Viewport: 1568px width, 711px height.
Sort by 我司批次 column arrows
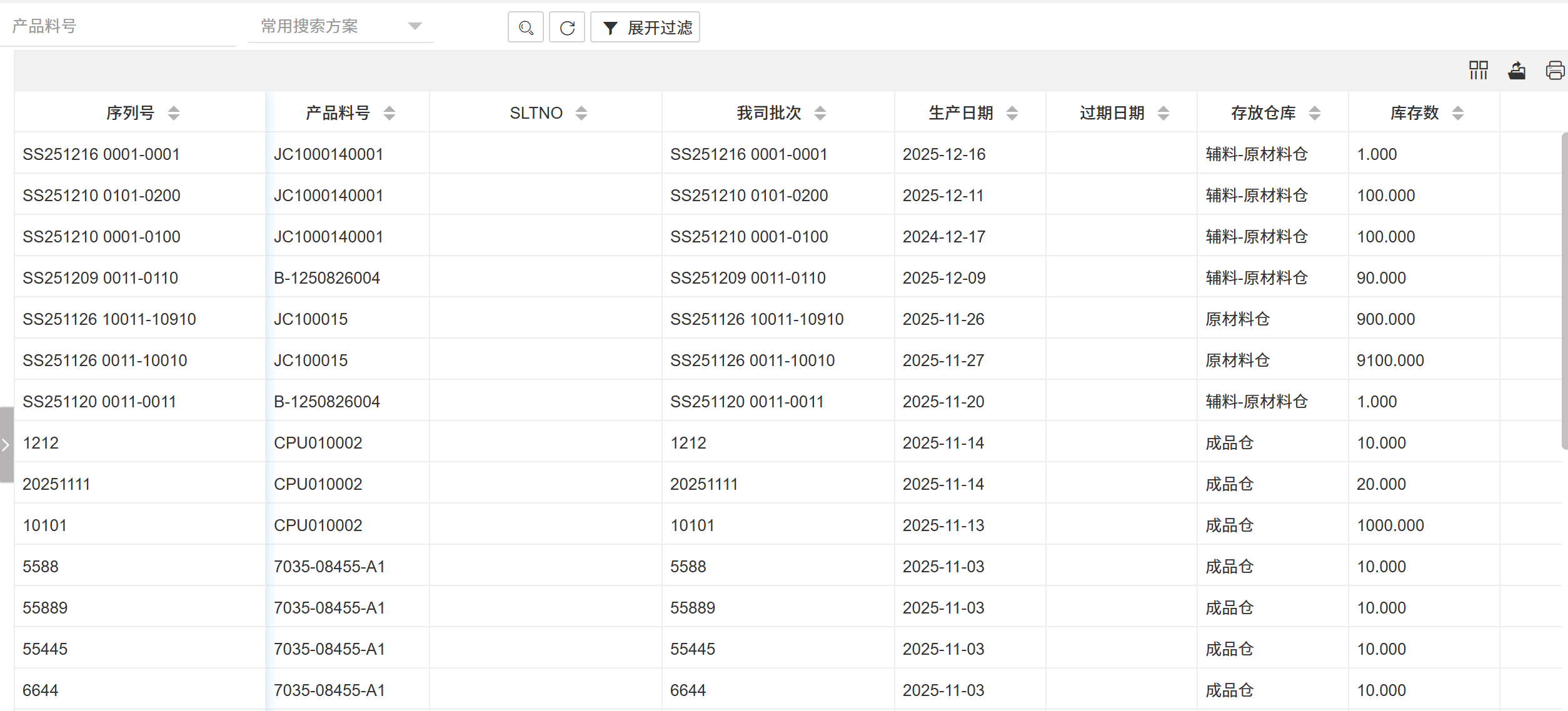(820, 113)
